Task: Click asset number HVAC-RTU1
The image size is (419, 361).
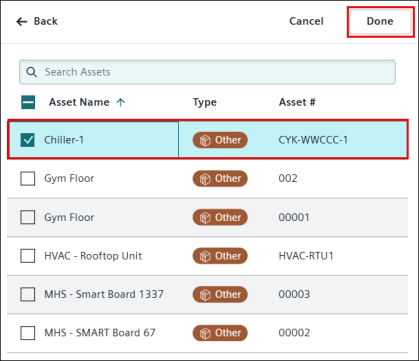Action: [306, 256]
